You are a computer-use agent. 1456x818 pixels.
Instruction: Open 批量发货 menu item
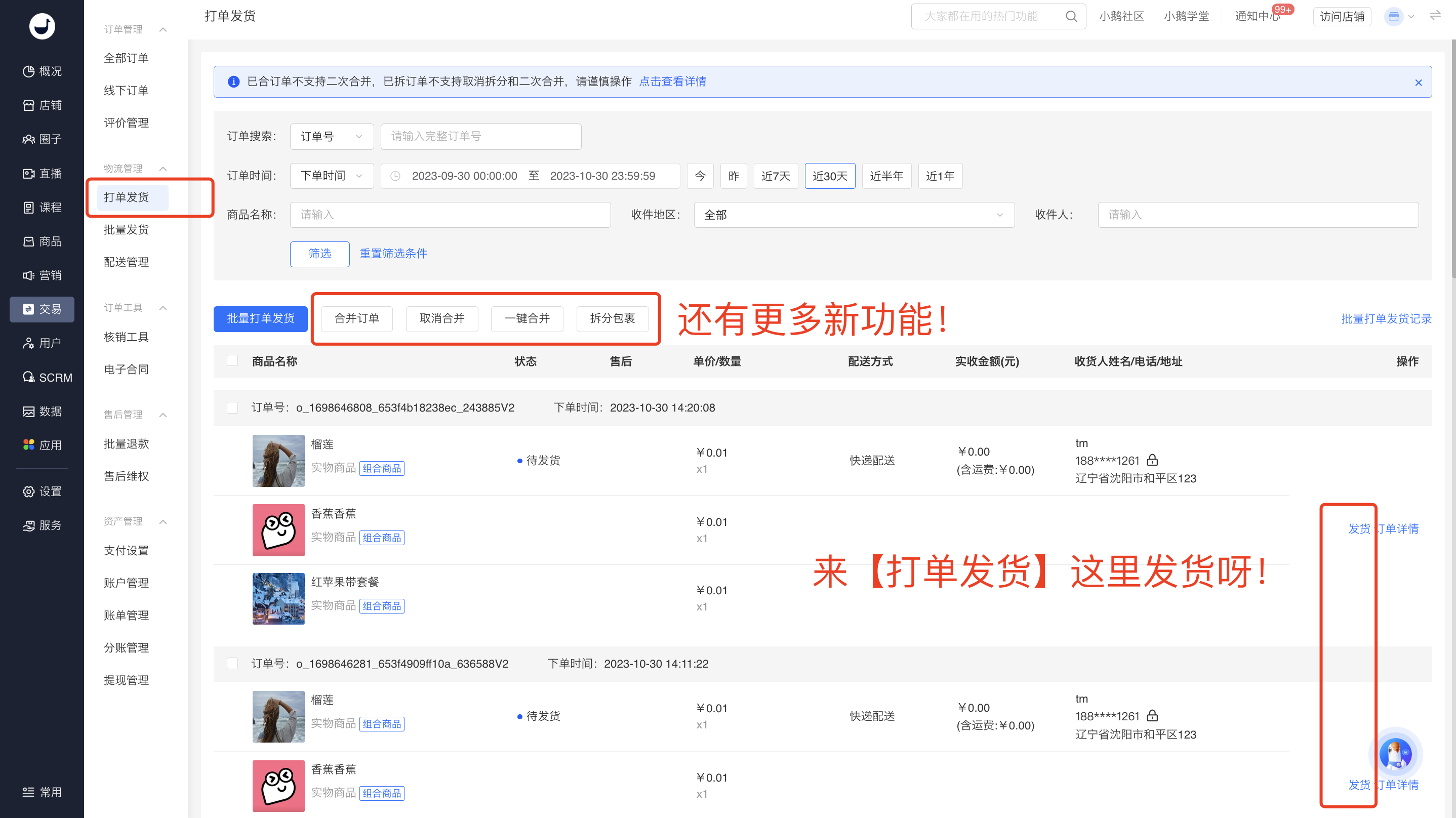[x=126, y=229]
